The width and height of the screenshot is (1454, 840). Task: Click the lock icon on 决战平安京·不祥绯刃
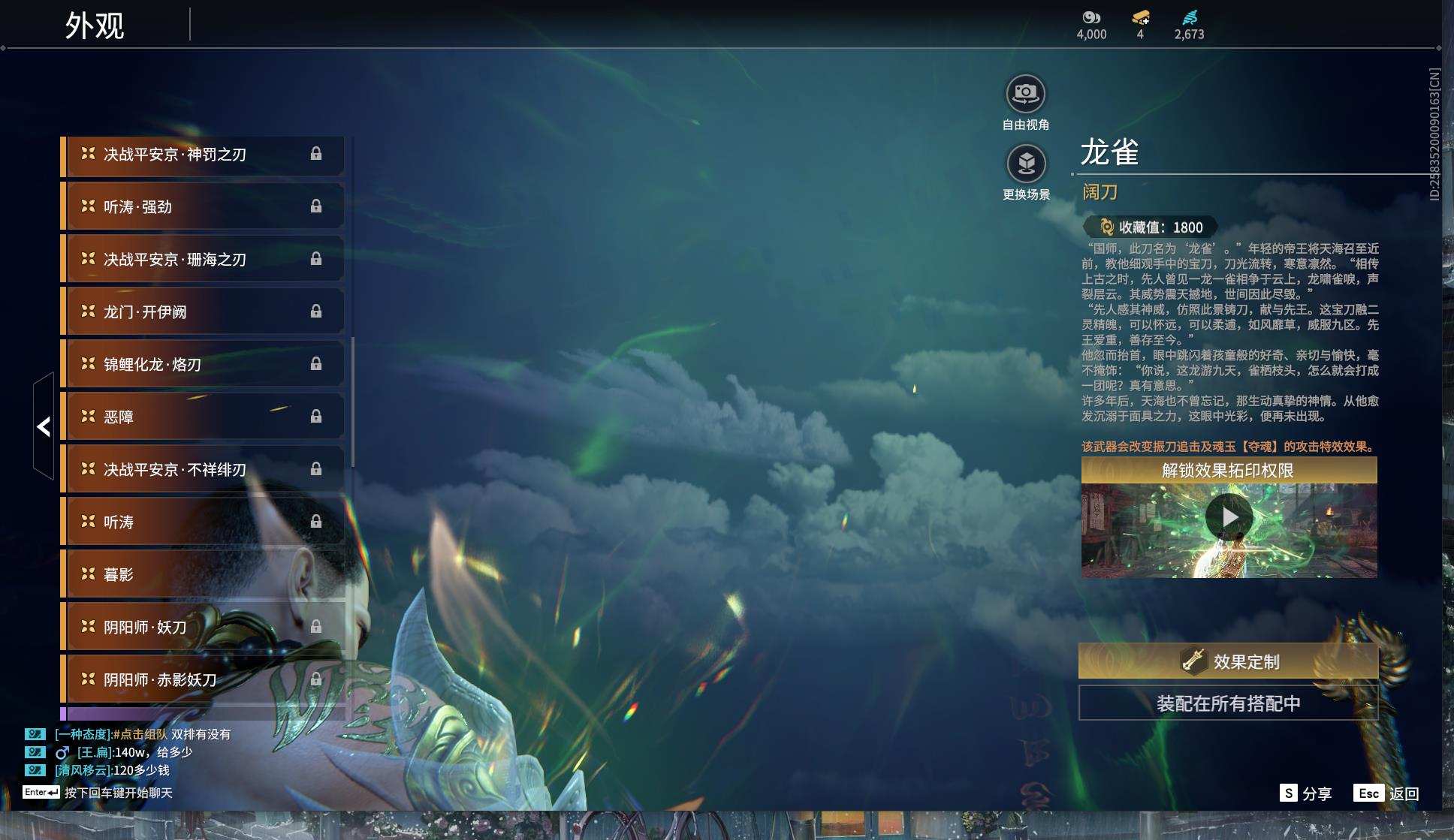pos(316,469)
